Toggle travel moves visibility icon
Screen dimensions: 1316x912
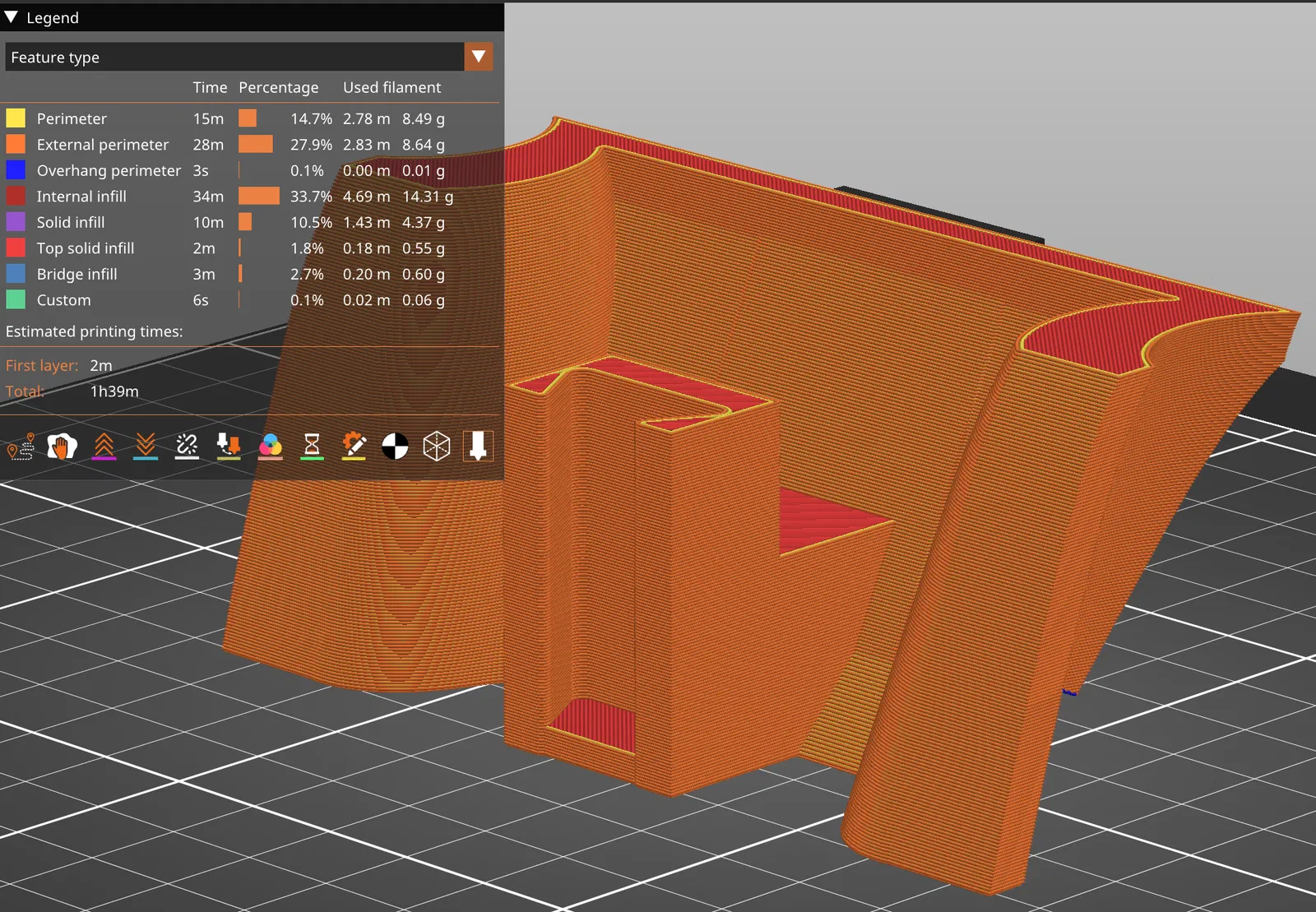(x=21, y=446)
